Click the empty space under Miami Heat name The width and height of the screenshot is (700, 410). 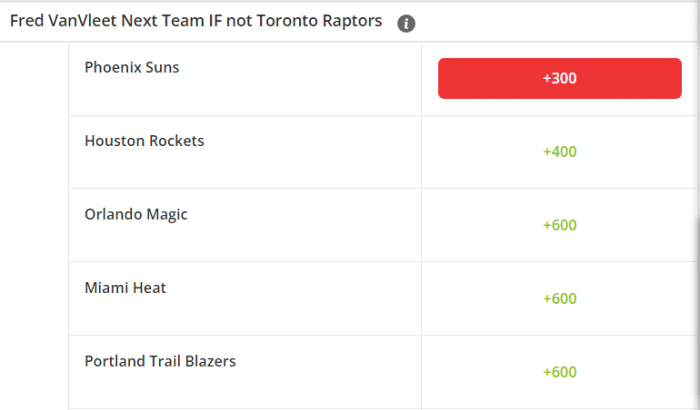245,317
